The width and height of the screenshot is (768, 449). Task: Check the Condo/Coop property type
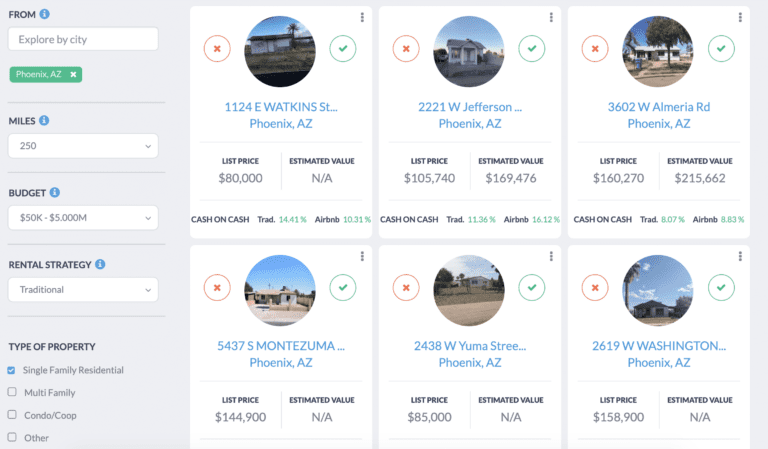coord(12,414)
